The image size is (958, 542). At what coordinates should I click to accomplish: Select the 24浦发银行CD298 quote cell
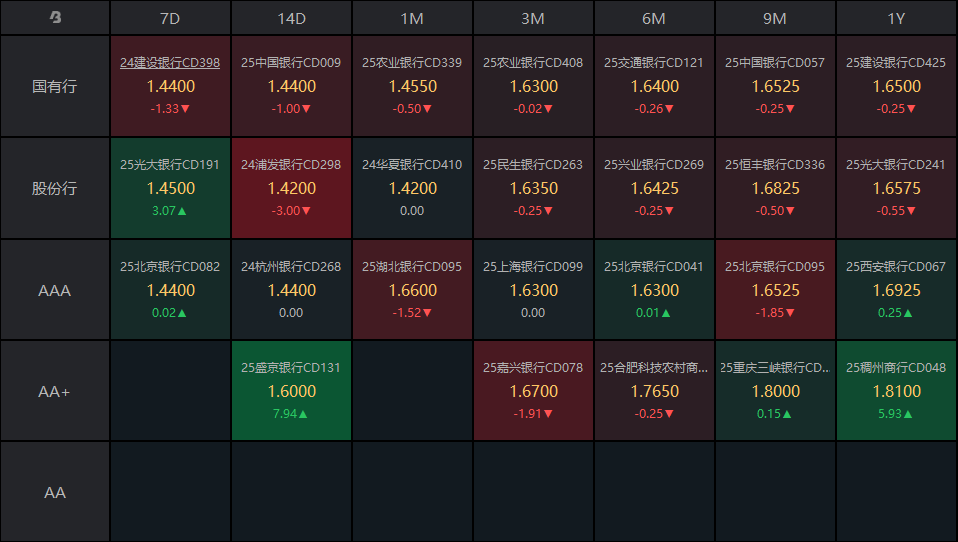(x=291, y=188)
